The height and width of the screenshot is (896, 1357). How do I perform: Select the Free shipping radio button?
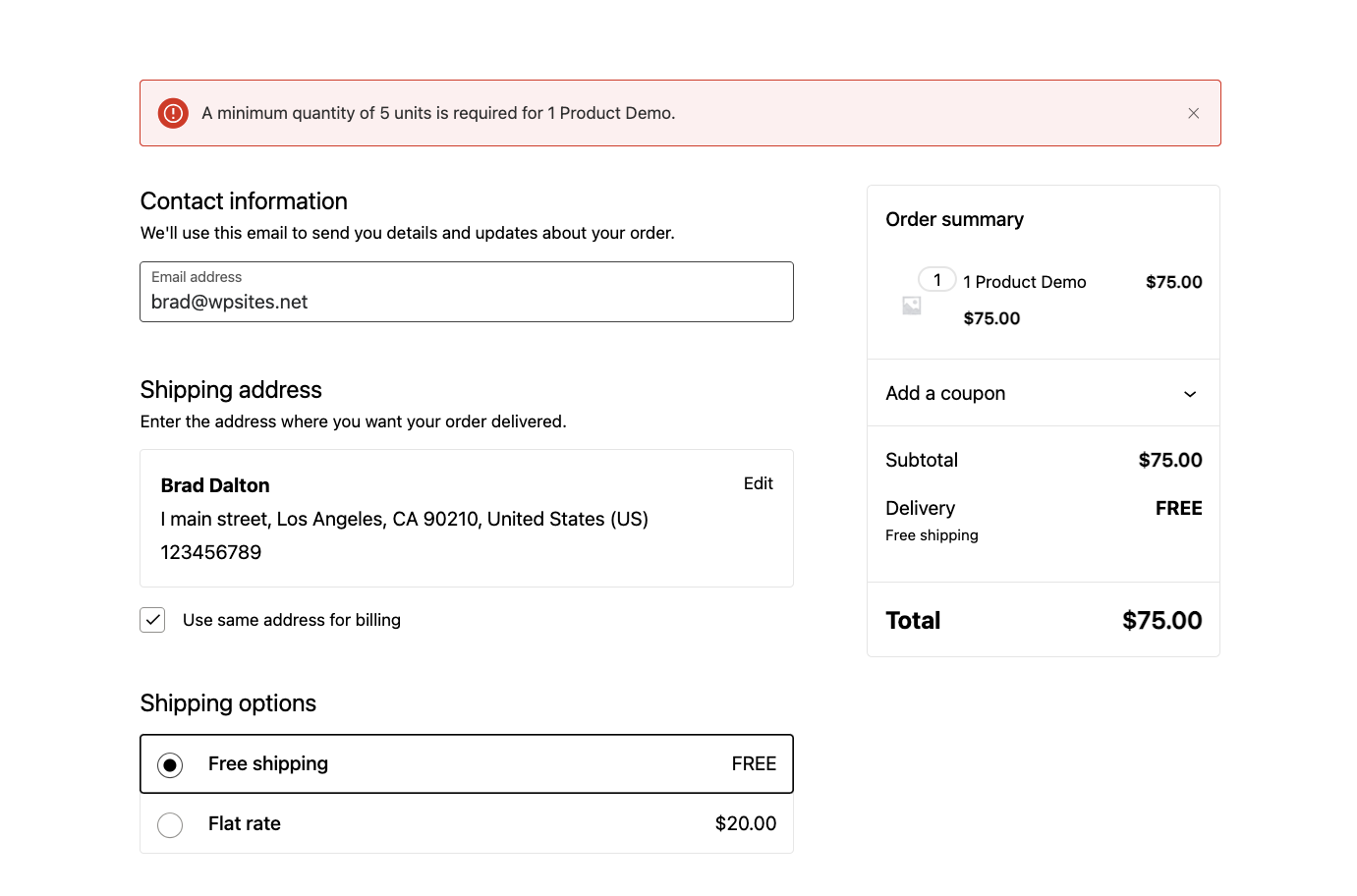[x=170, y=764]
